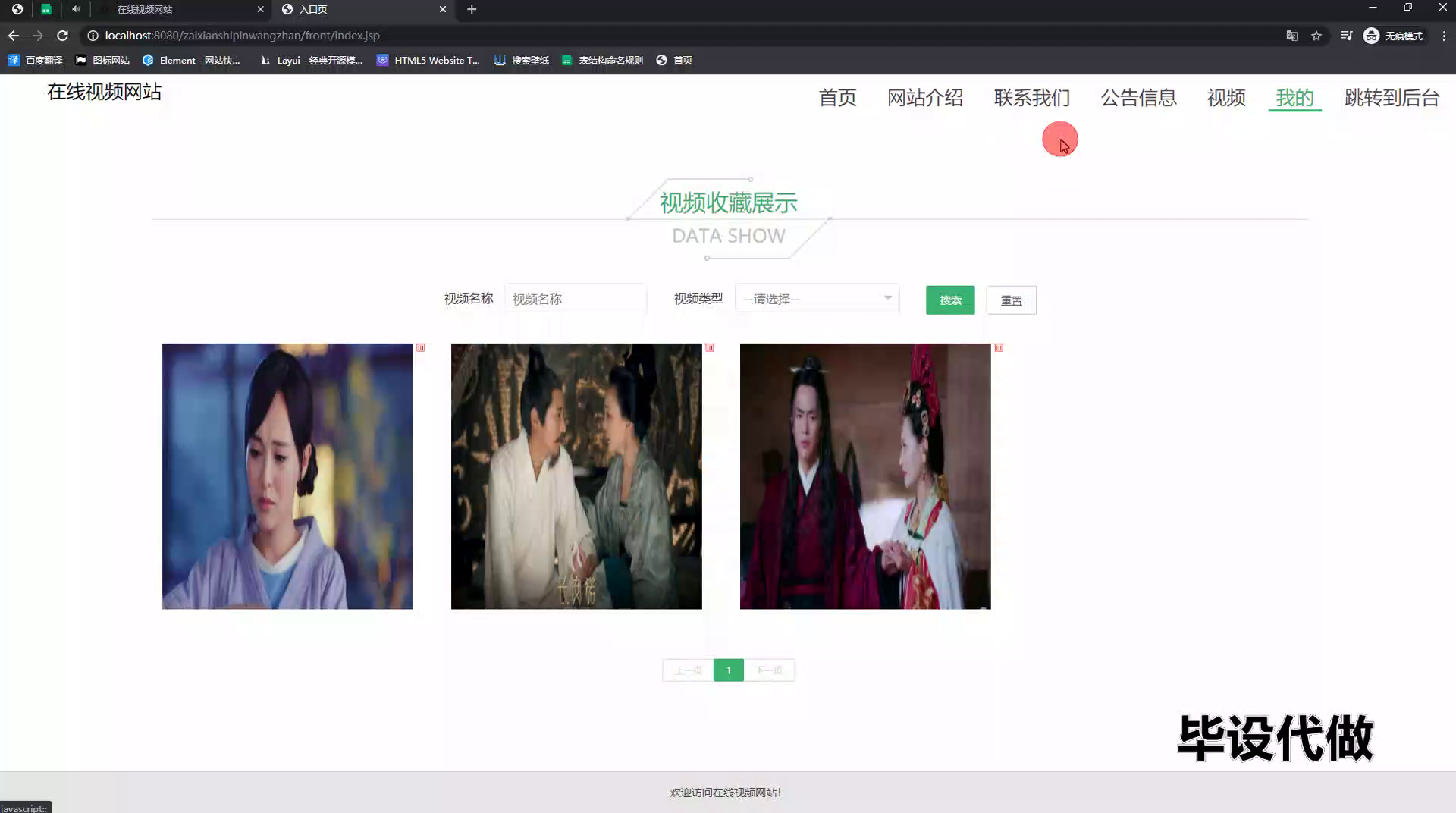1456x813 pixels.
Task: Open 图标网站 bookmark
Action: pos(102,61)
